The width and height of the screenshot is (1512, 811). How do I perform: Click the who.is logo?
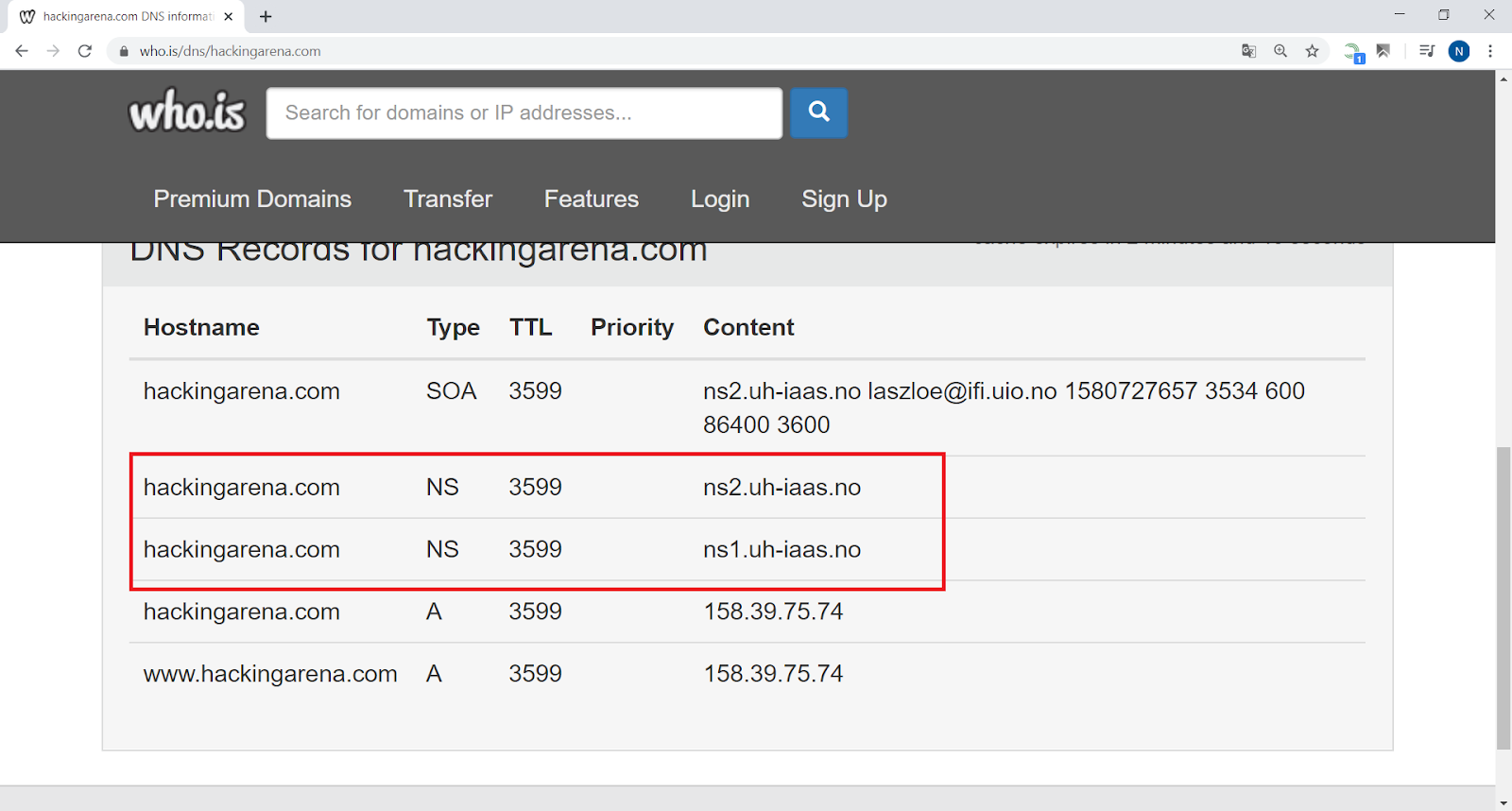click(x=187, y=111)
